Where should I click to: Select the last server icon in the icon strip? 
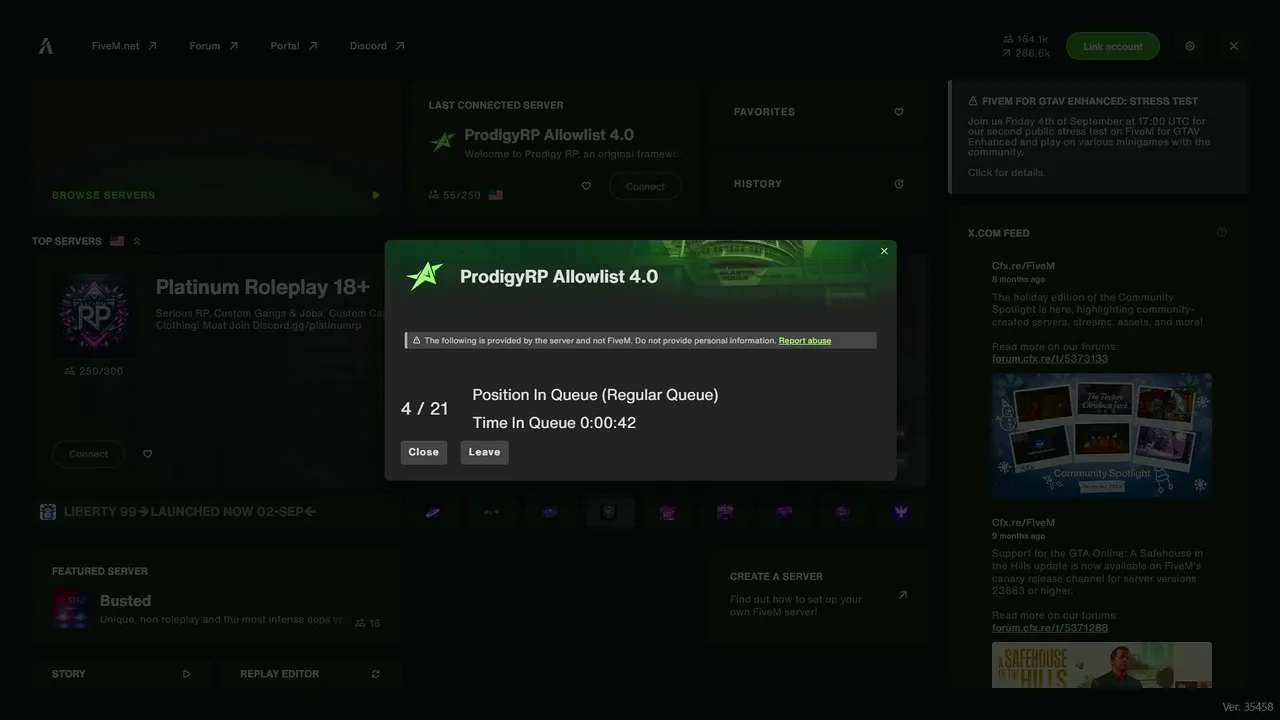(902, 512)
